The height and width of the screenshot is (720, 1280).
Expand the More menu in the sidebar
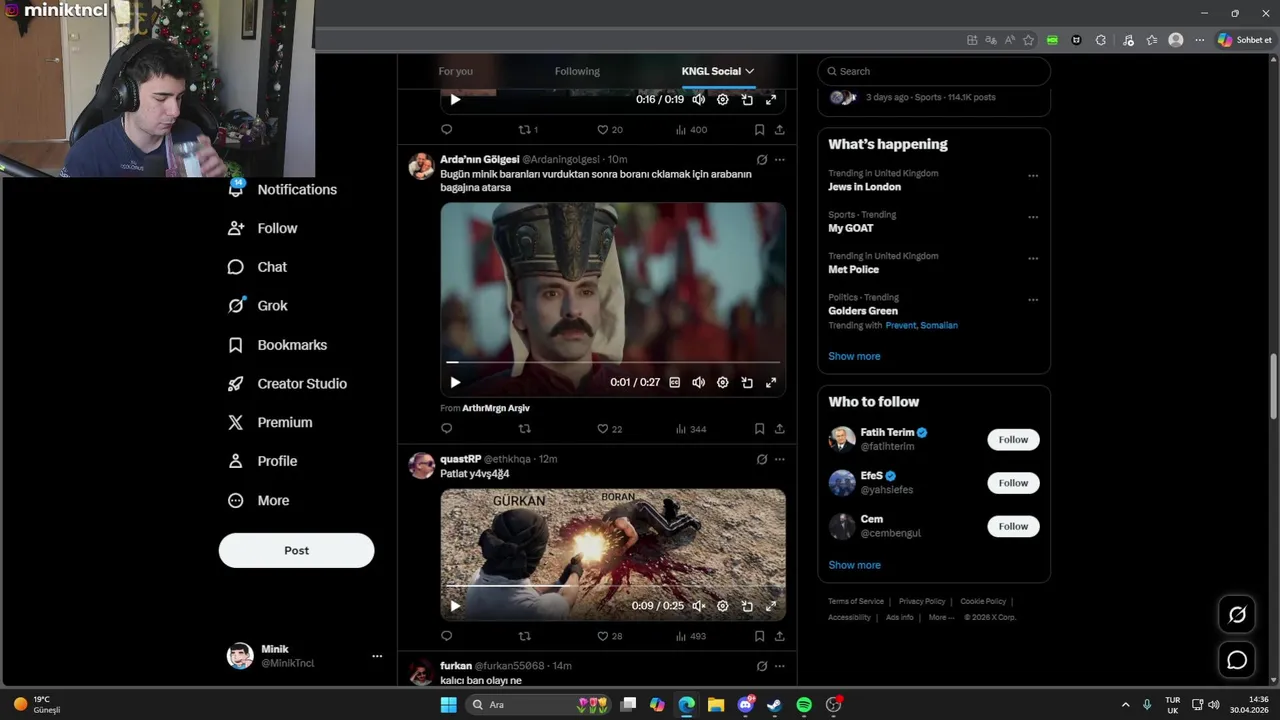(259, 501)
